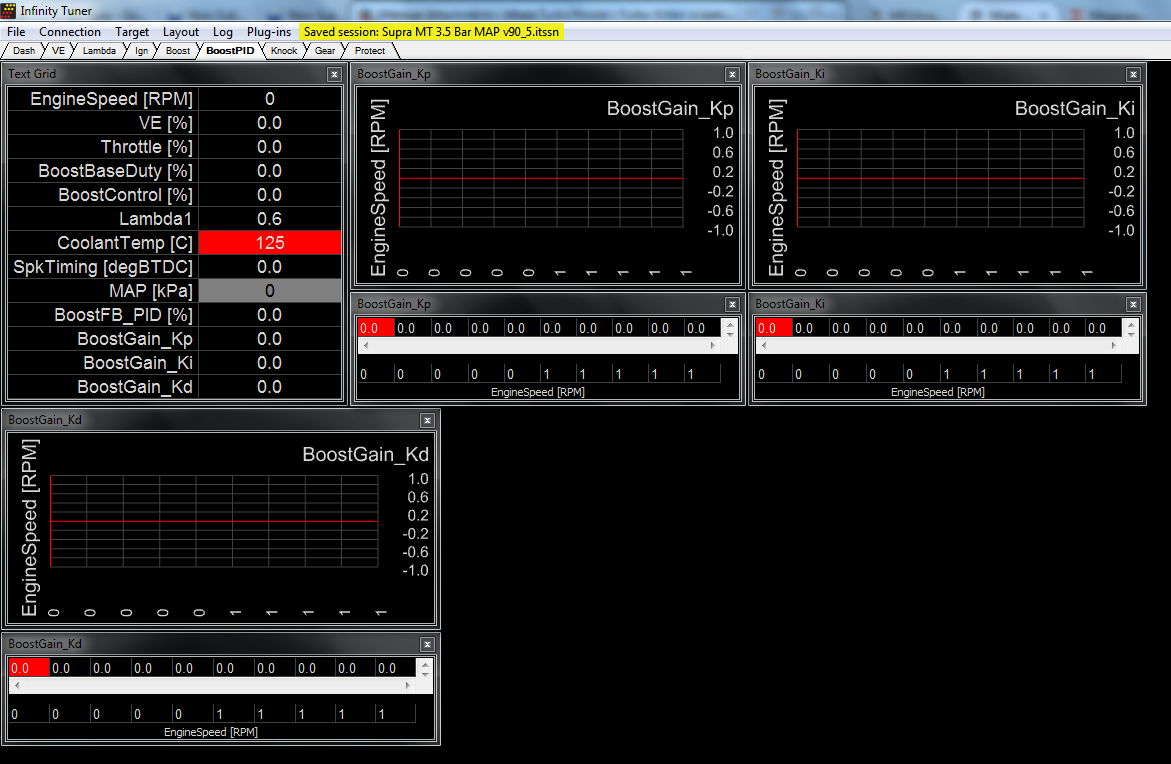This screenshot has width=1171, height=764.
Task: Select the MAP [kPa] value cell
Action: click(270, 291)
